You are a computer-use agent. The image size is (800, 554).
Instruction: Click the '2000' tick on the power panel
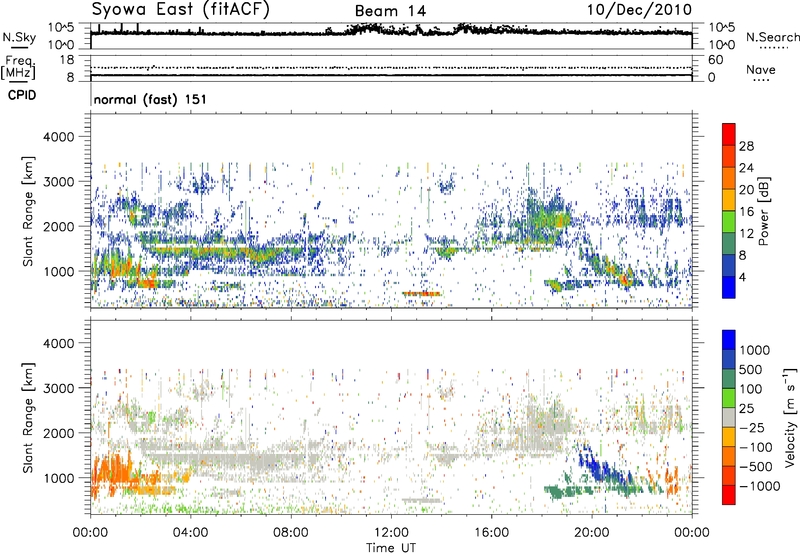tap(58, 226)
